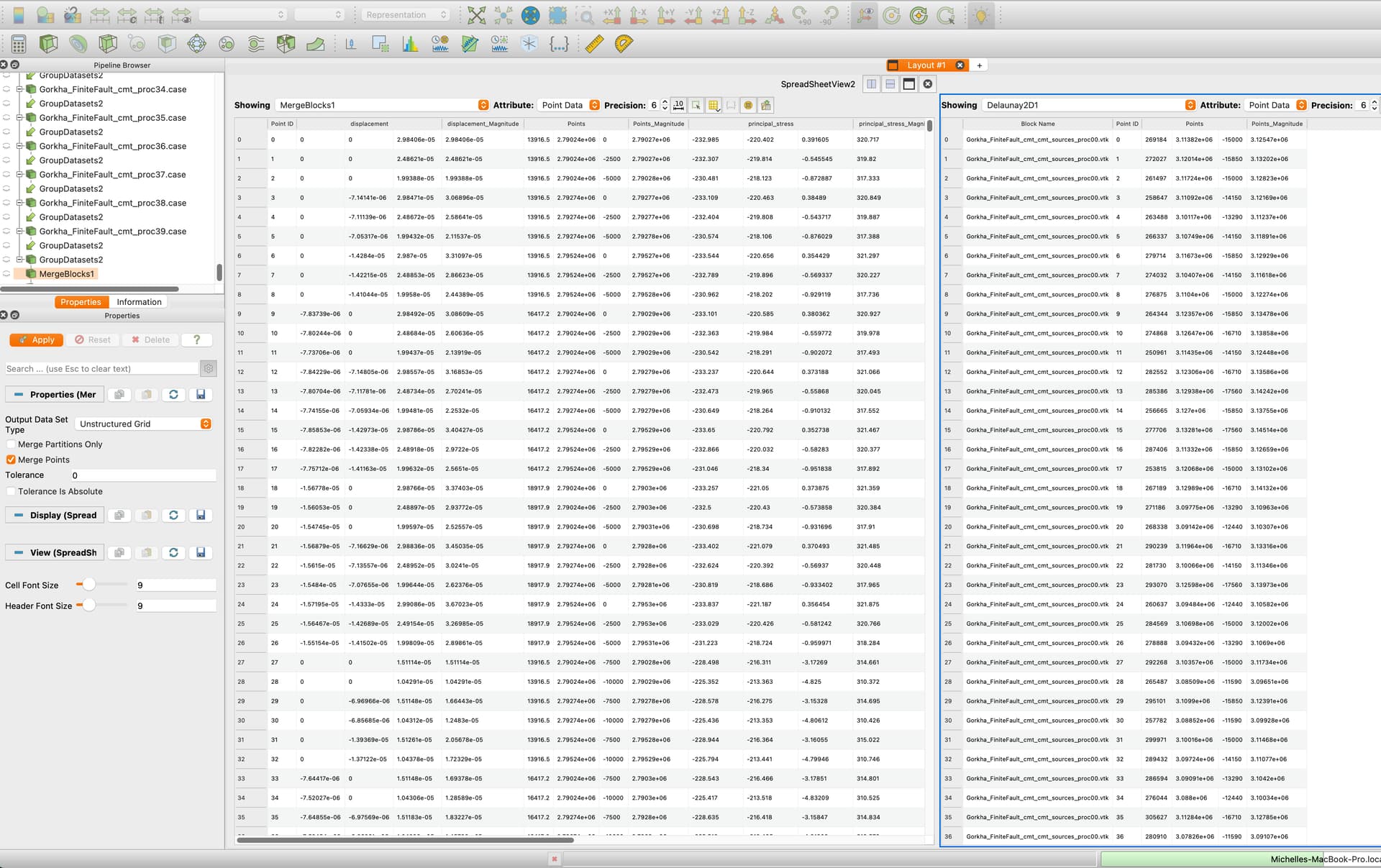Toggle visibility eye for Gorkha_FiniteFault_cmt_proc36.case

click(x=6, y=146)
